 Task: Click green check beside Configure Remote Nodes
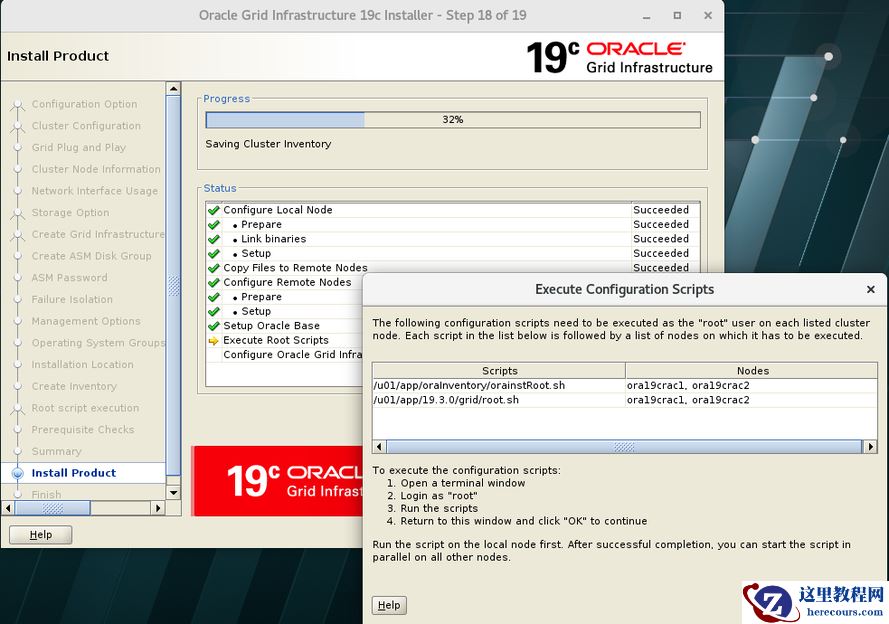tap(214, 282)
